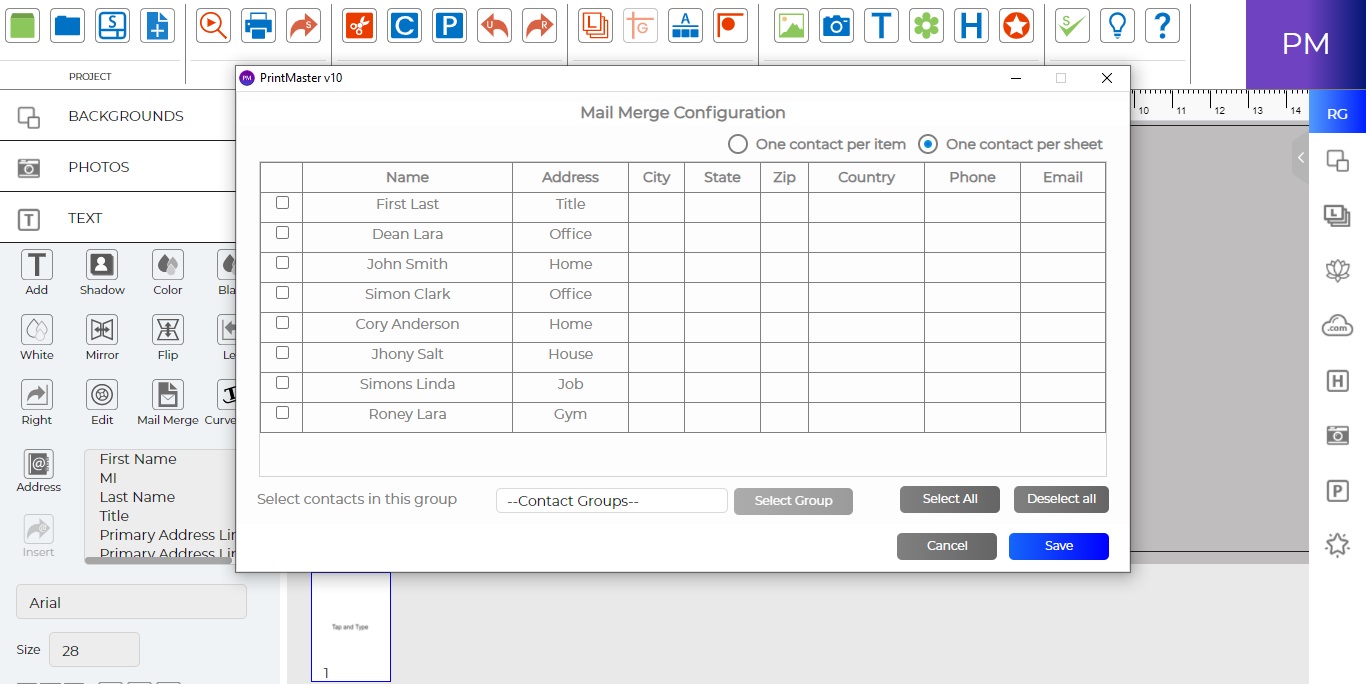Screen dimensions: 1366x684
Task: Open the Contact Groups dropdown
Action: coord(612,501)
